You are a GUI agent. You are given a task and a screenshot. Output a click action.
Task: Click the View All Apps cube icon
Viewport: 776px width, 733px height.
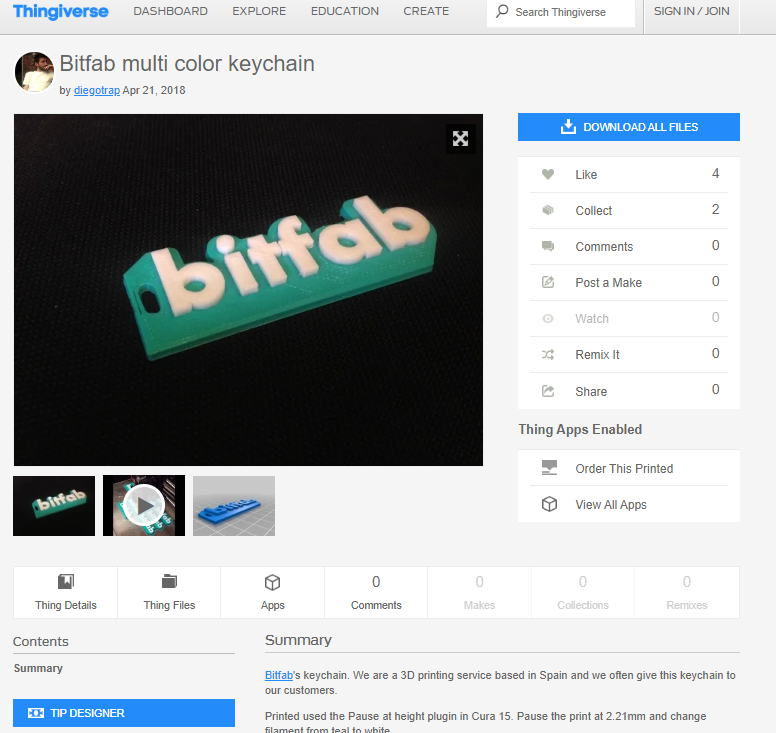pyautogui.click(x=549, y=504)
